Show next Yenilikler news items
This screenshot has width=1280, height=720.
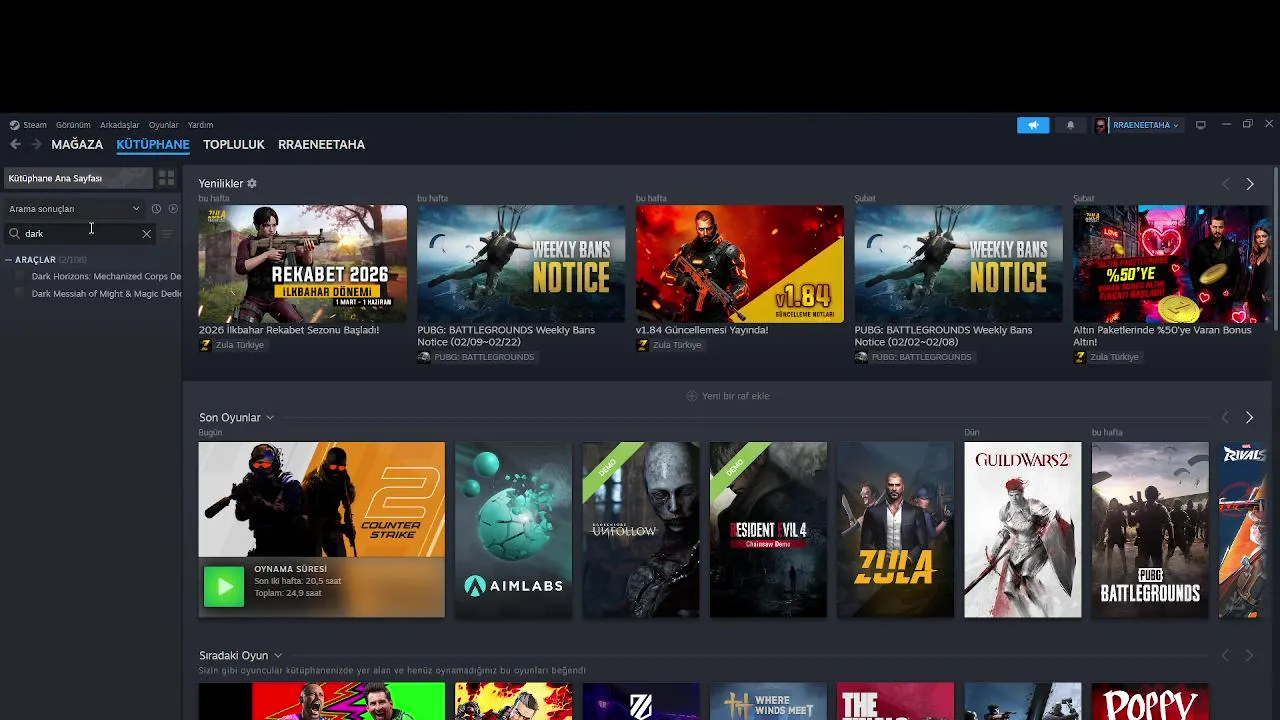1249,184
